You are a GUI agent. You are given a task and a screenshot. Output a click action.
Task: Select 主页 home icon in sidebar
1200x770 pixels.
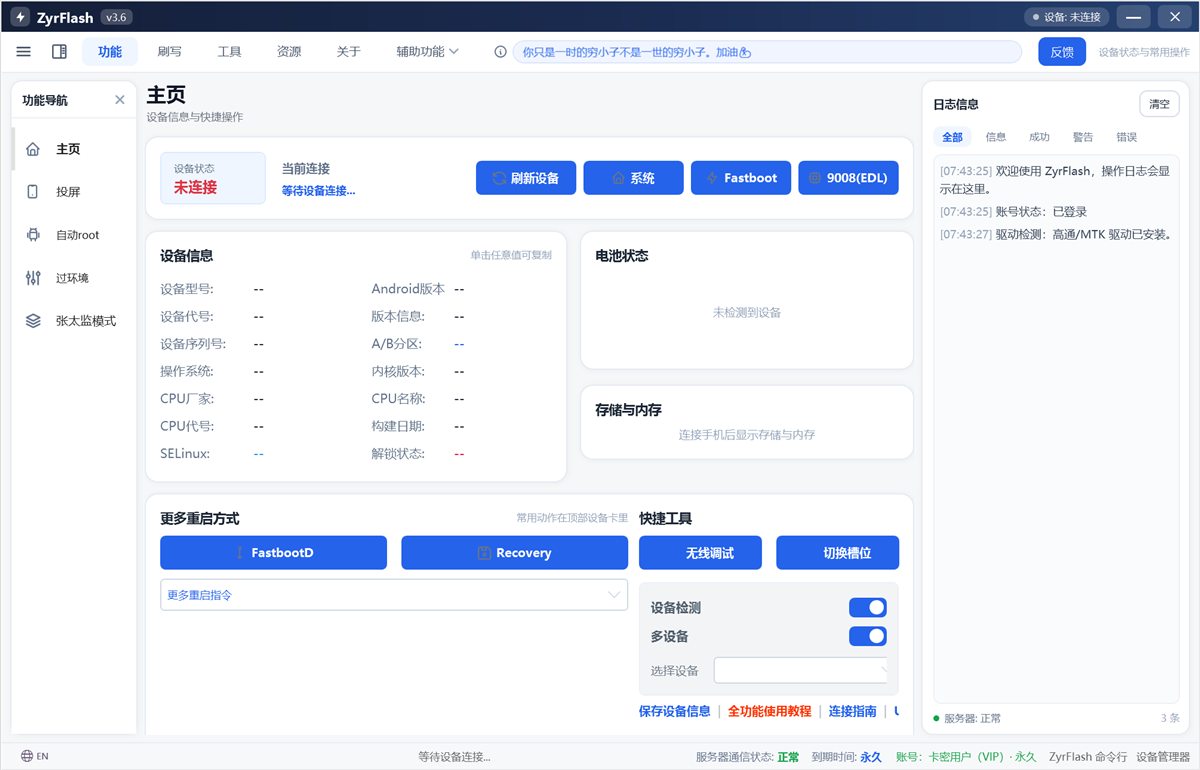[33, 149]
